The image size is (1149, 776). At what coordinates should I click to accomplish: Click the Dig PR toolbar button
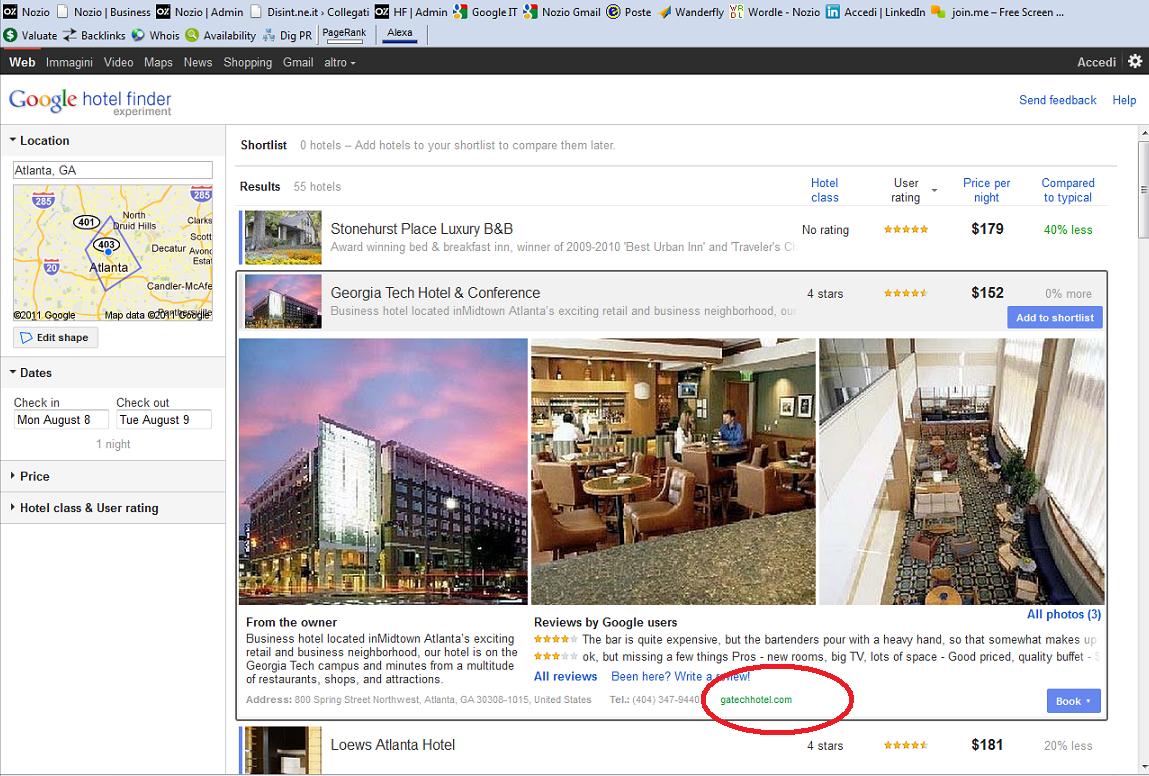coord(287,35)
